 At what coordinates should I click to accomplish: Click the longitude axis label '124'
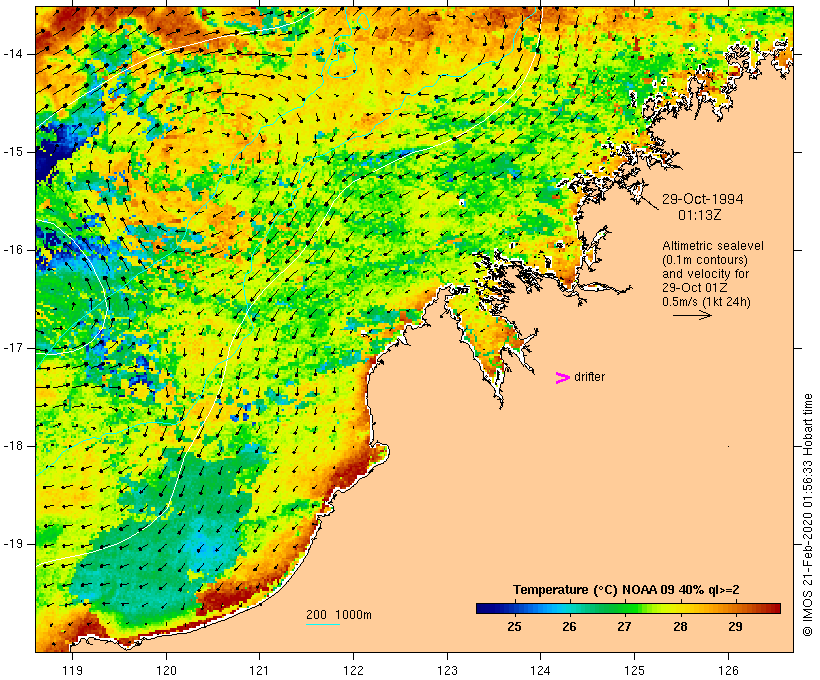[x=541, y=670]
